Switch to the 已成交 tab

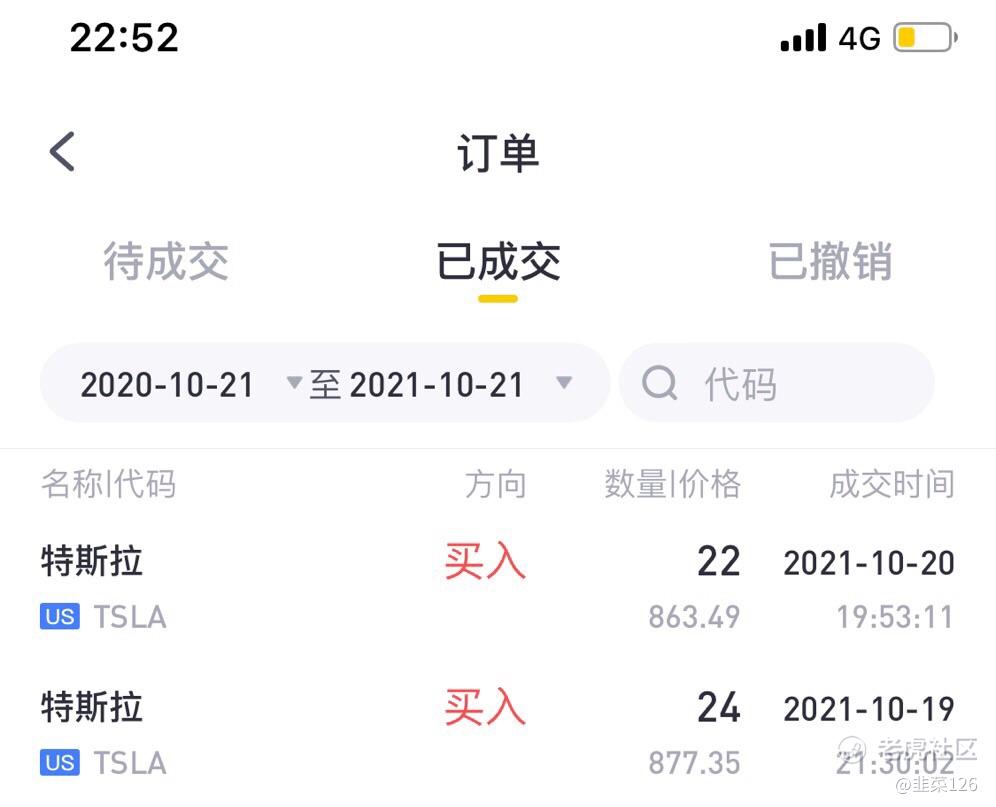pos(498,261)
